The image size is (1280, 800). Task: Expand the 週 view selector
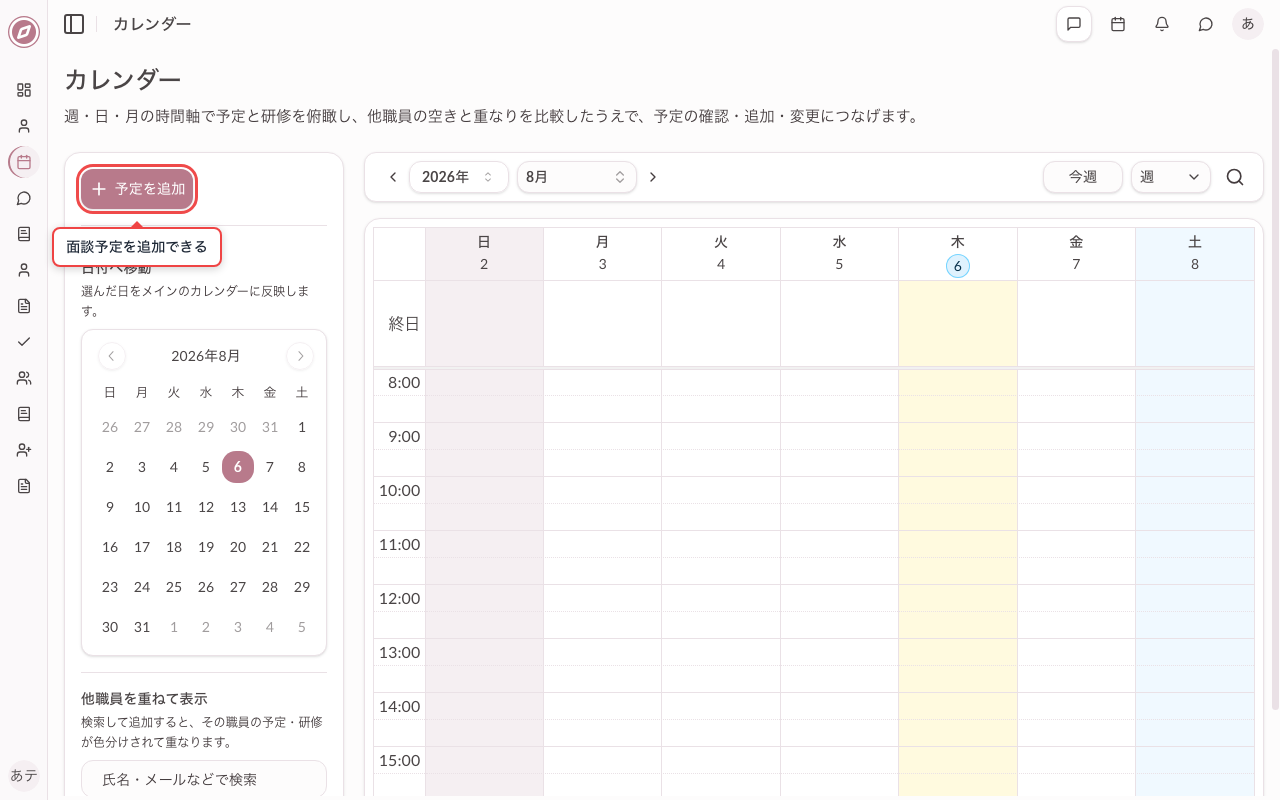tap(1171, 177)
